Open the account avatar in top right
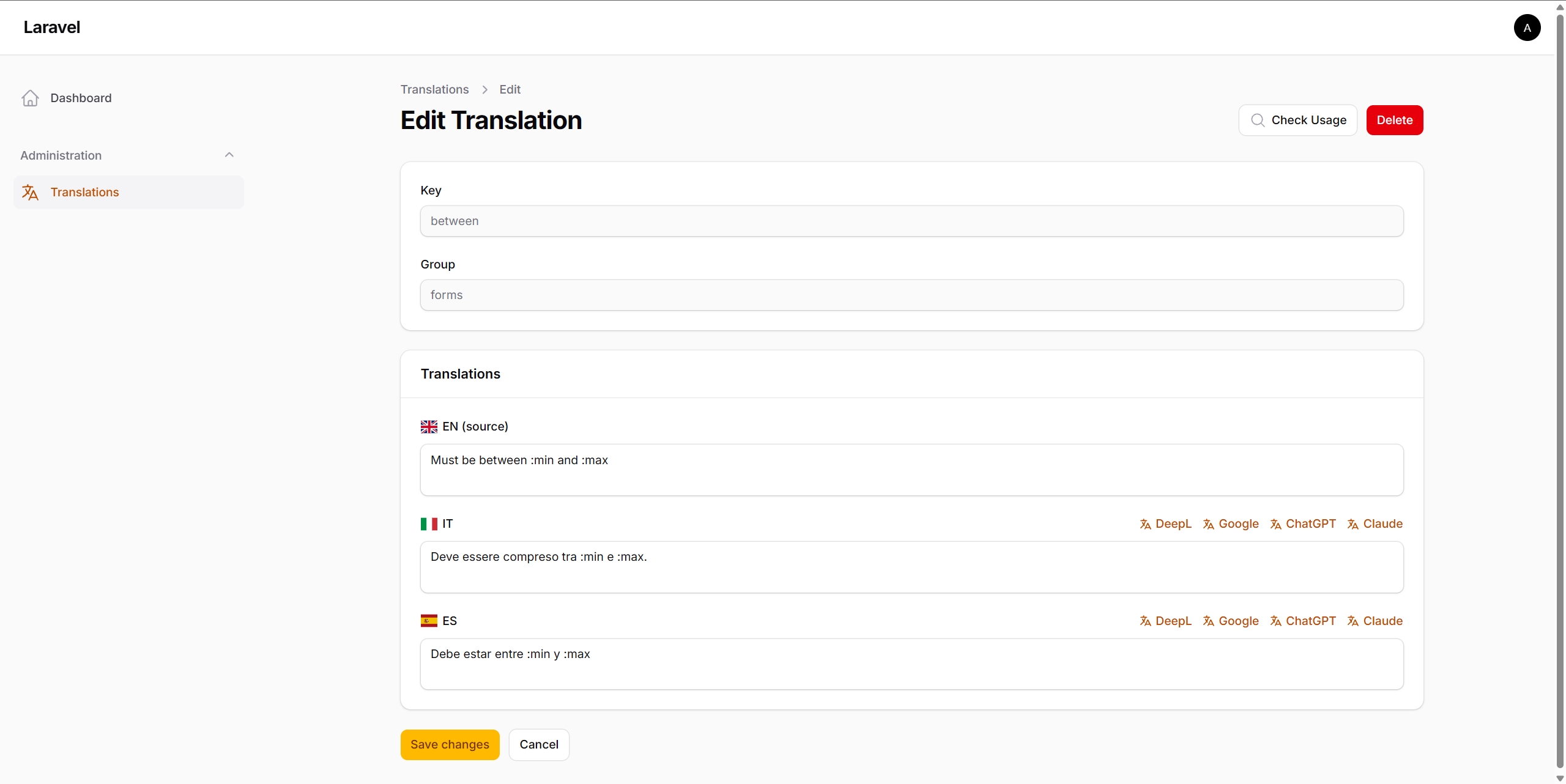This screenshot has height=784, width=1566. (x=1527, y=28)
